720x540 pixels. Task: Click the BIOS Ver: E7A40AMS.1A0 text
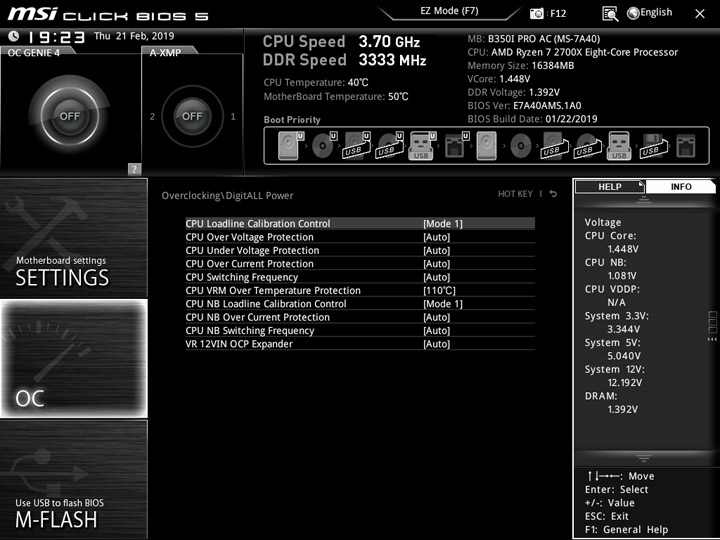point(524,106)
